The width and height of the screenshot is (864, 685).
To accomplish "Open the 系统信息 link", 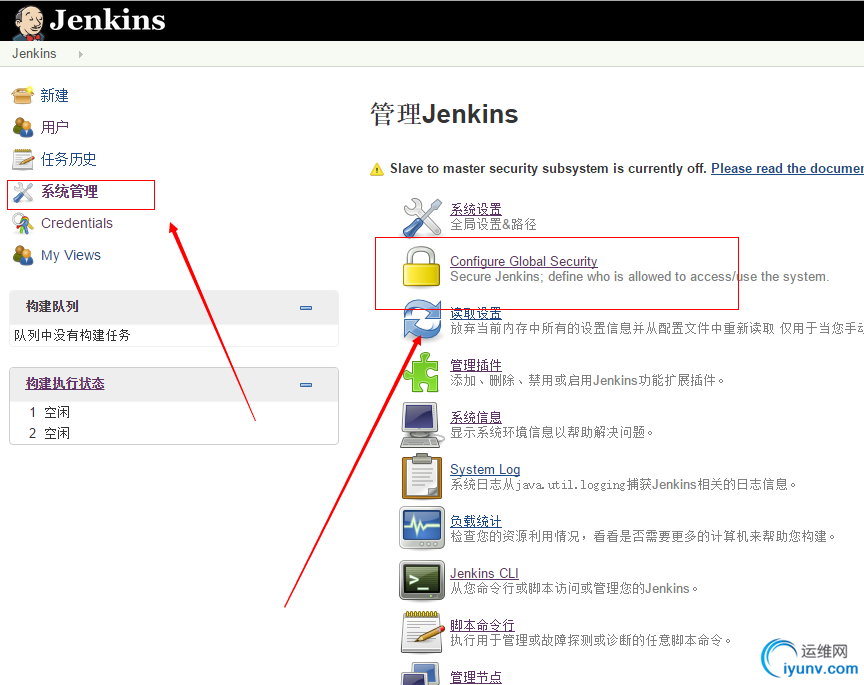I will coord(476,417).
